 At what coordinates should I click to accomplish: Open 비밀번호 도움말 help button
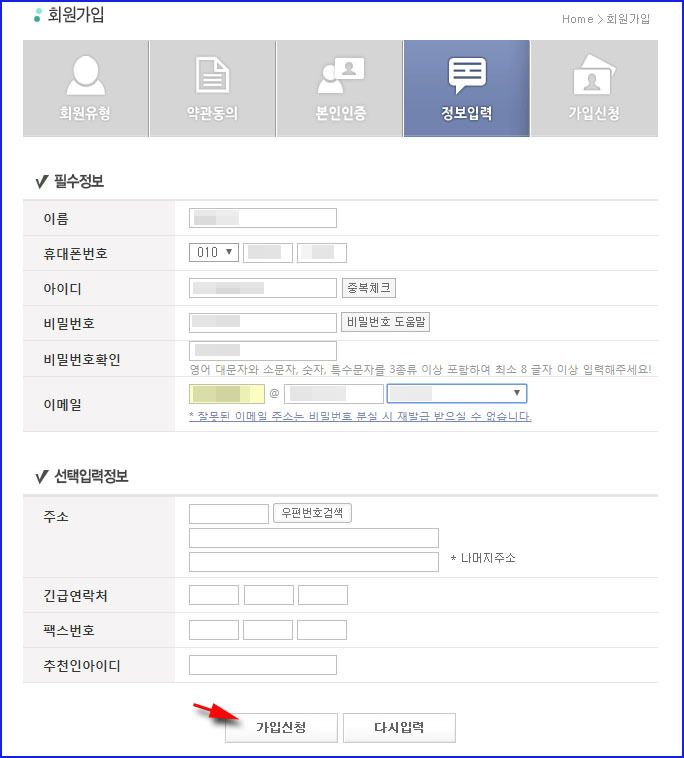pyautogui.click(x=385, y=322)
